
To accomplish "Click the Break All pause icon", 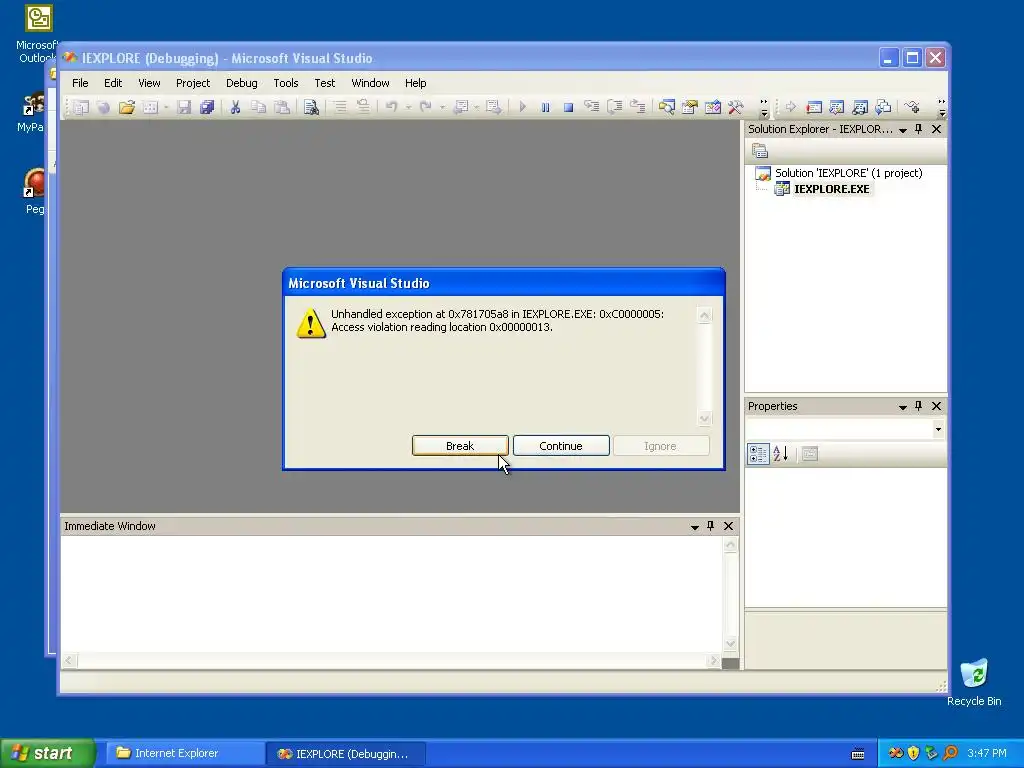I will pos(545,107).
